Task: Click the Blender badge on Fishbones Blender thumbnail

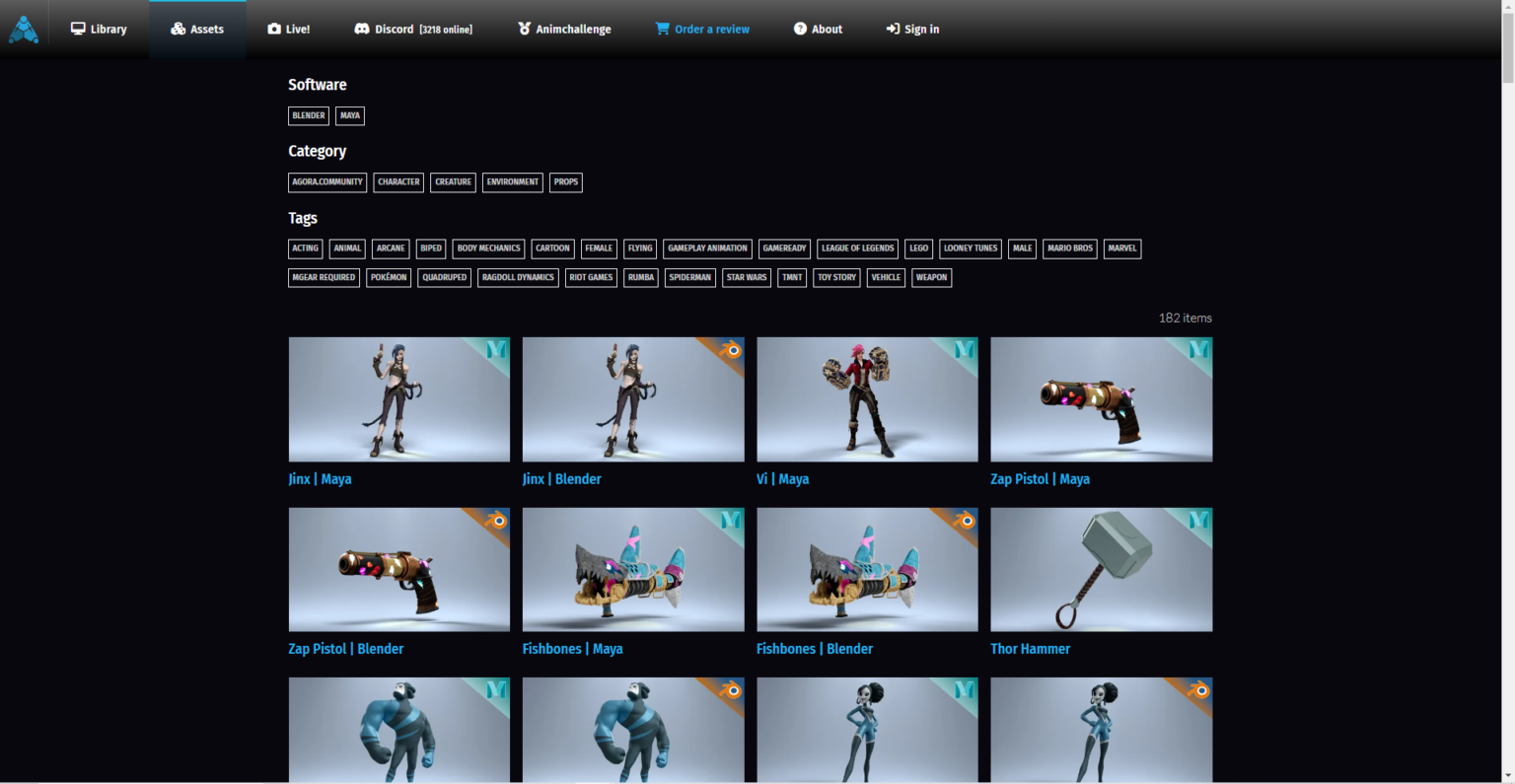Action: click(965, 520)
